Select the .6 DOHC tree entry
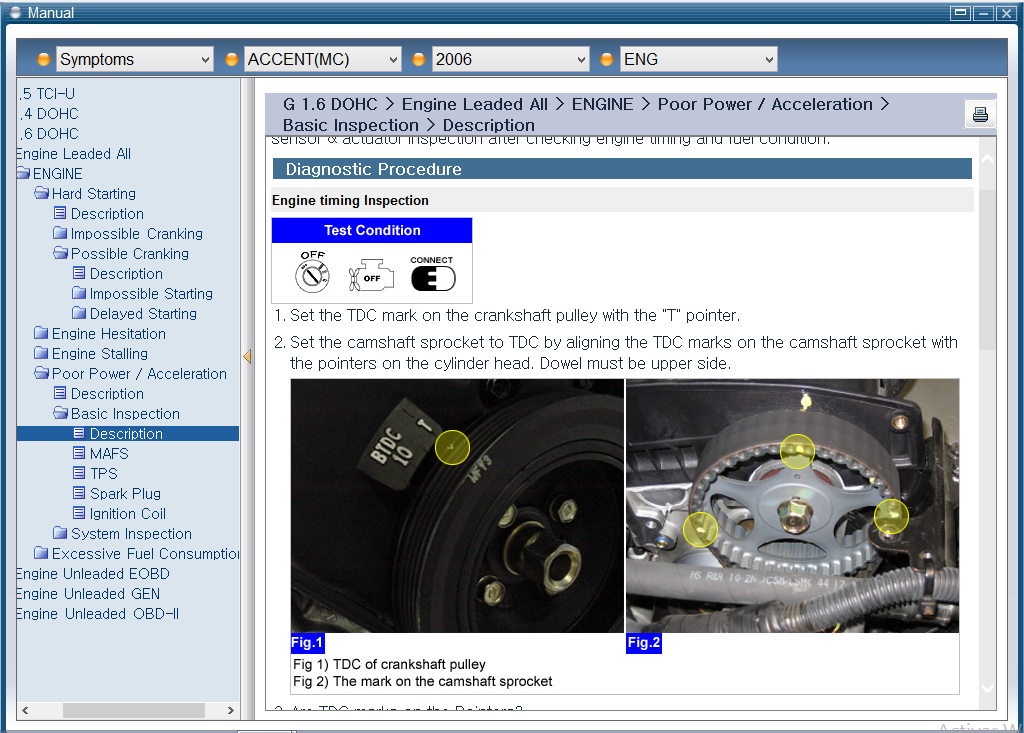 point(49,134)
